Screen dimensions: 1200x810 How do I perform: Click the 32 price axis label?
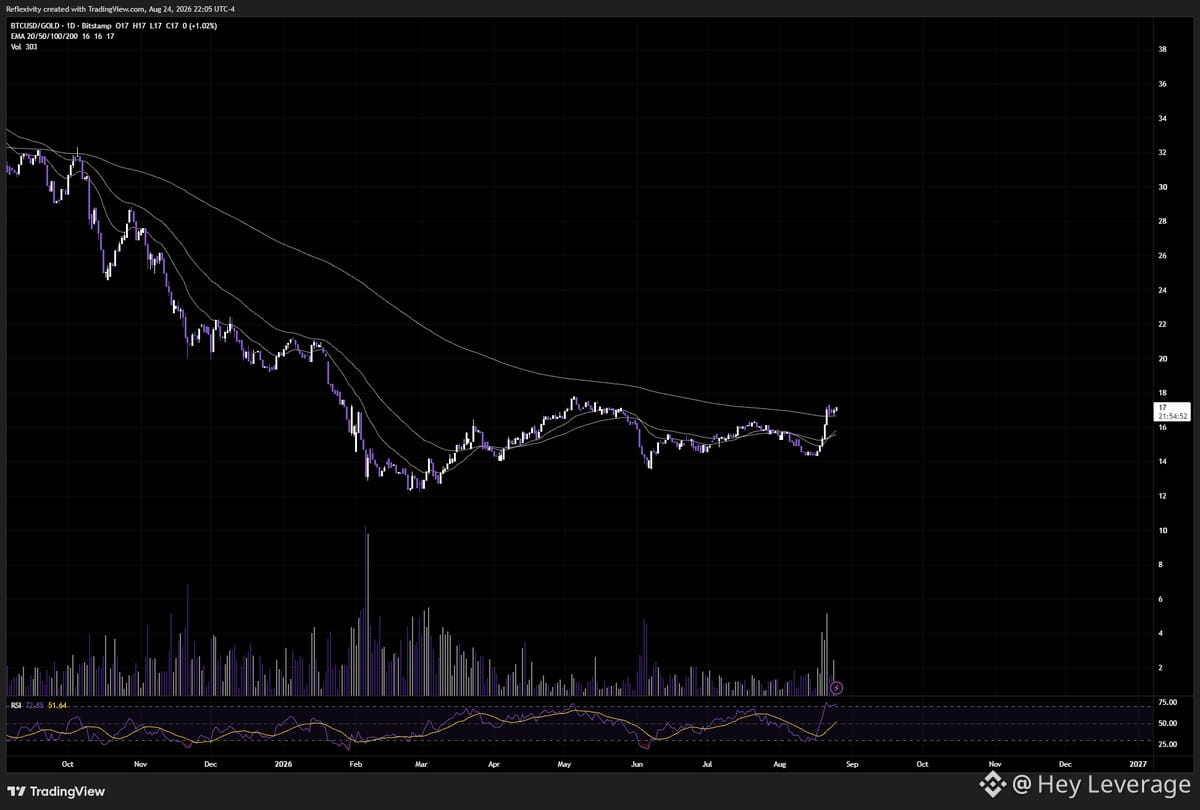click(1162, 152)
